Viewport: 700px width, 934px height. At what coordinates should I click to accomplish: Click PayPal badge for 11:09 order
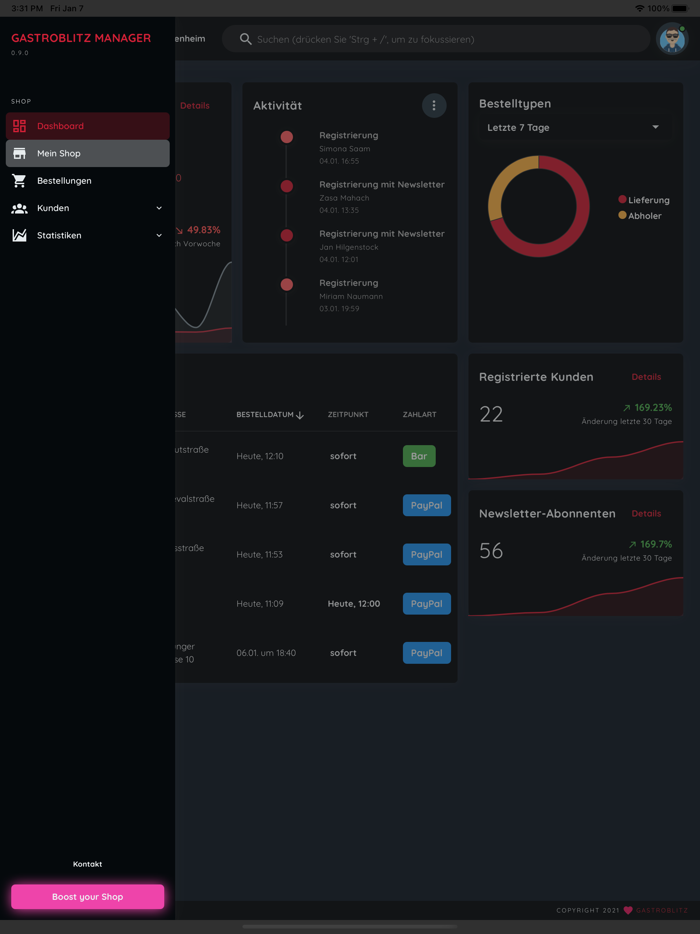(427, 603)
